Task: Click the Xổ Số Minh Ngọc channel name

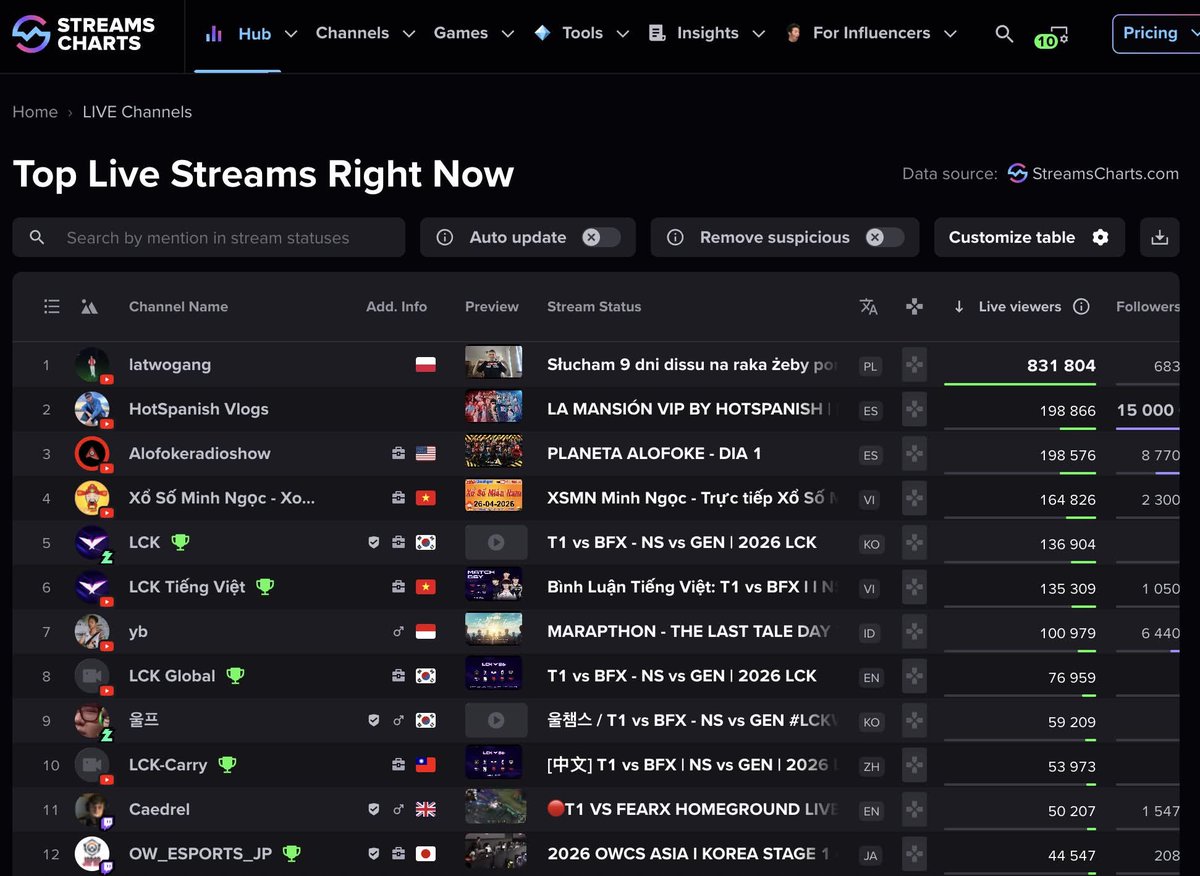Action: tap(222, 498)
